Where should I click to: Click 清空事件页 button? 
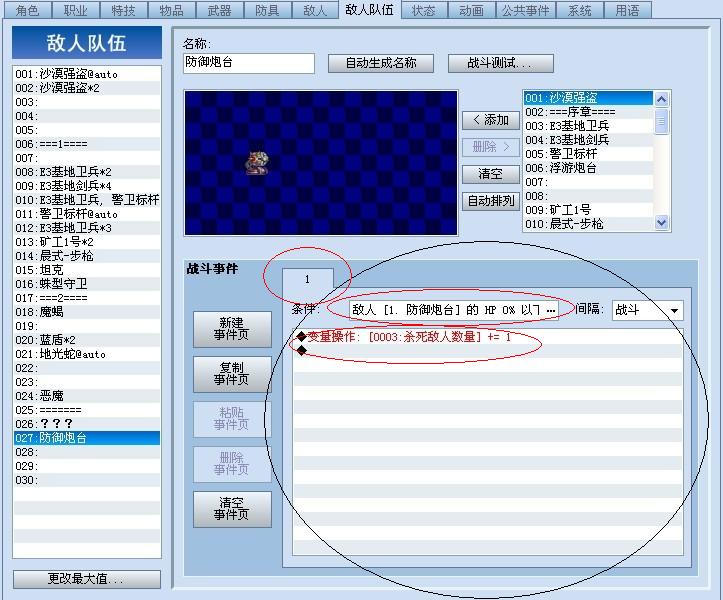pyautogui.click(x=232, y=509)
